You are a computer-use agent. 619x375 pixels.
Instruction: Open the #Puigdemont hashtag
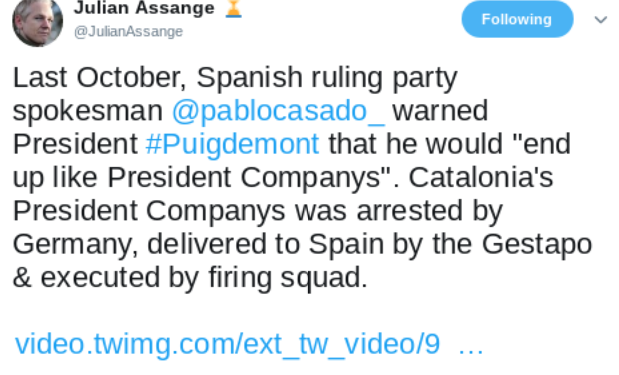232,144
